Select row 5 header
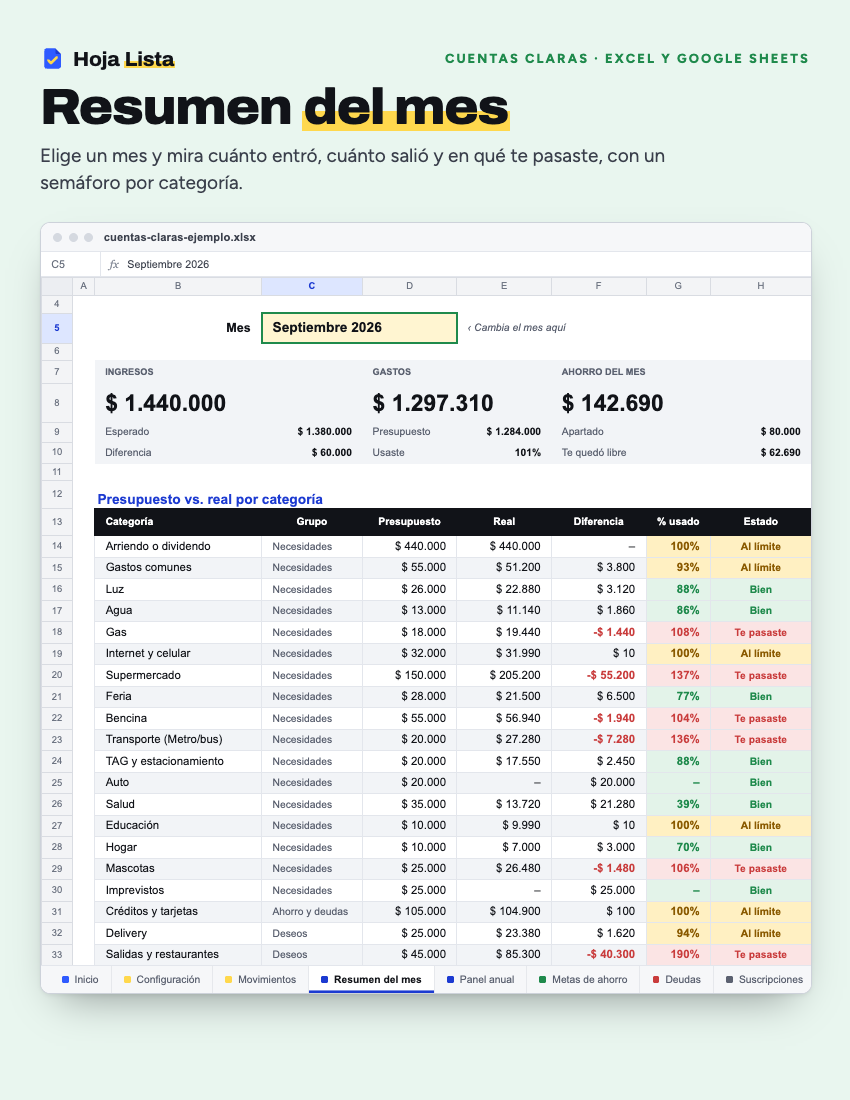850x1100 pixels. [x=57, y=328]
